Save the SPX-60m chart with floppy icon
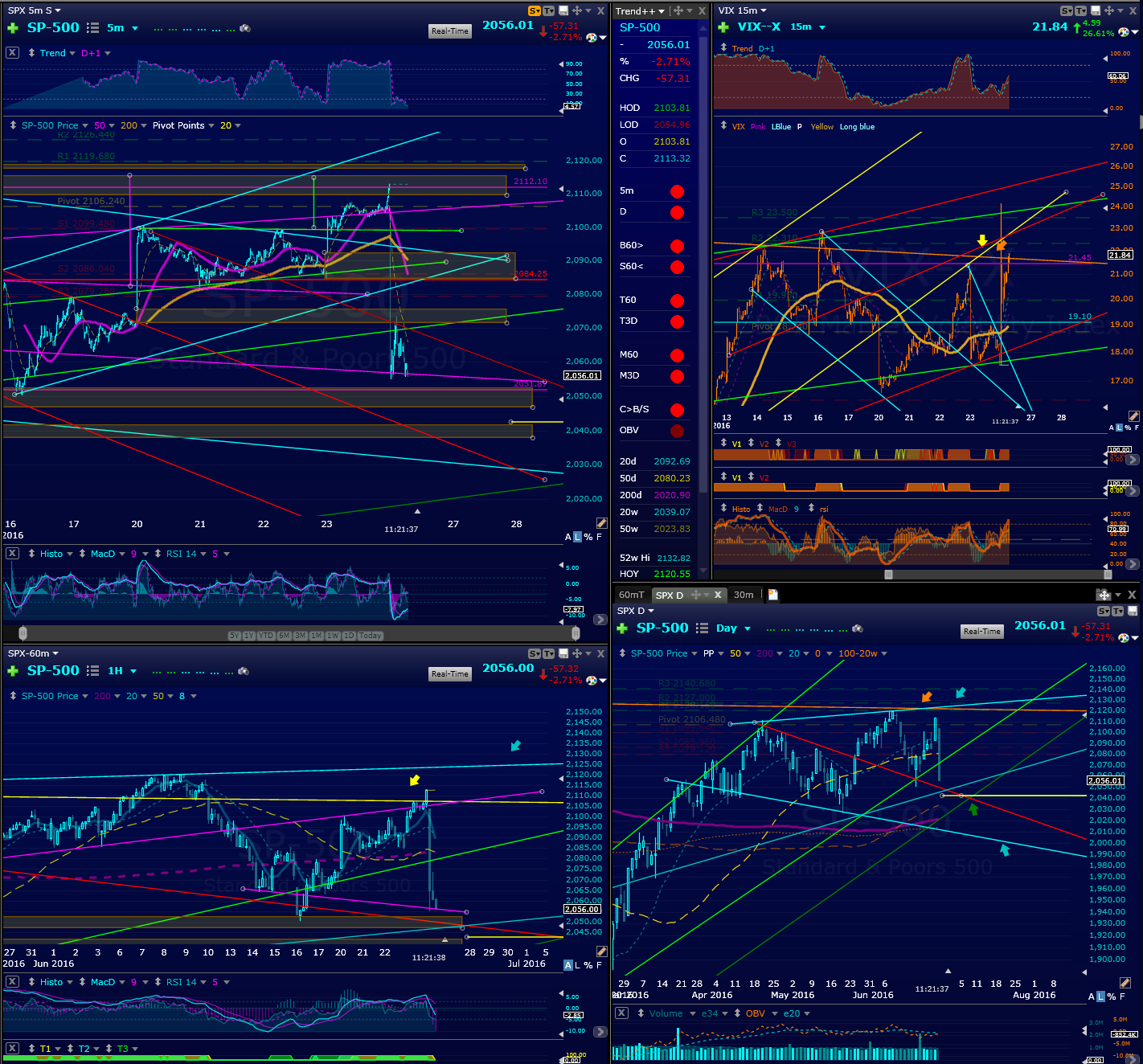This screenshot has height=1064, width=1143. click(x=563, y=653)
